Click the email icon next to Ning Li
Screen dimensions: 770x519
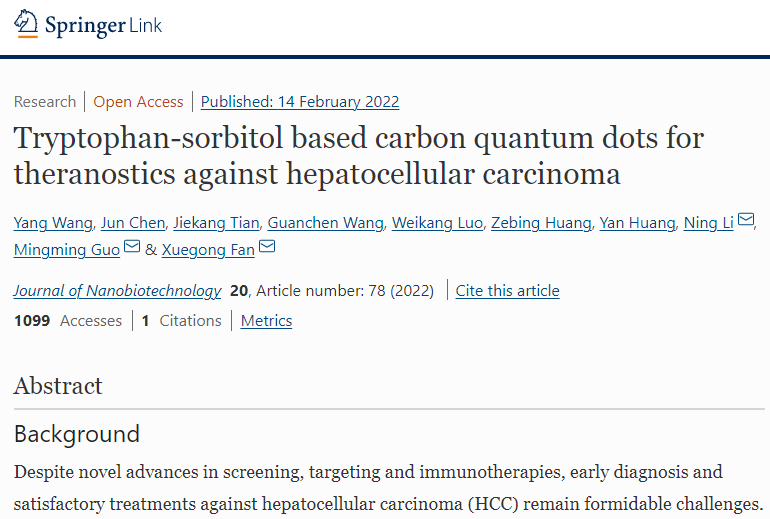tap(746, 221)
